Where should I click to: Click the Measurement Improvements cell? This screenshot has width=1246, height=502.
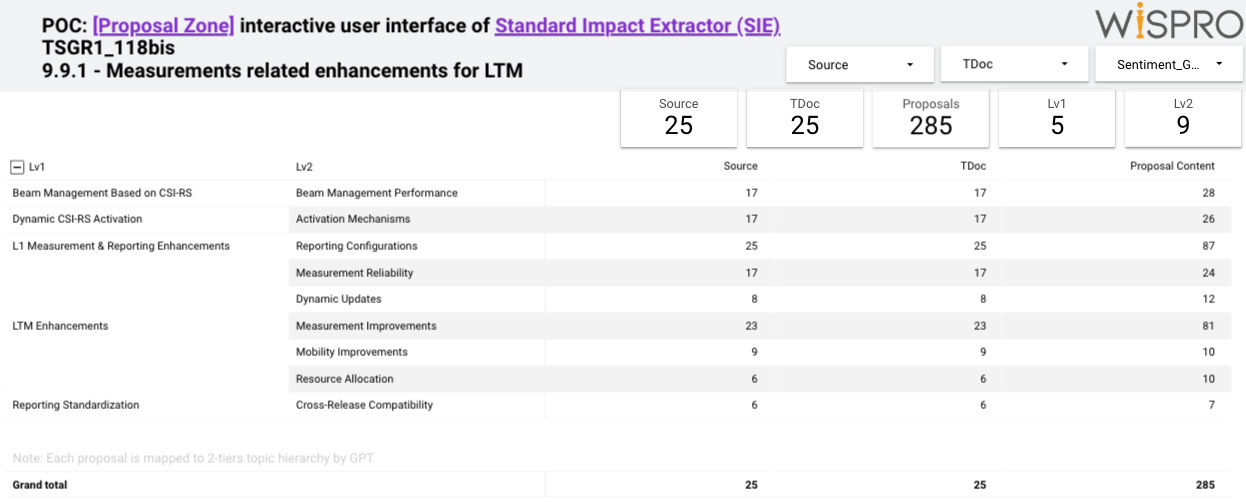point(366,326)
